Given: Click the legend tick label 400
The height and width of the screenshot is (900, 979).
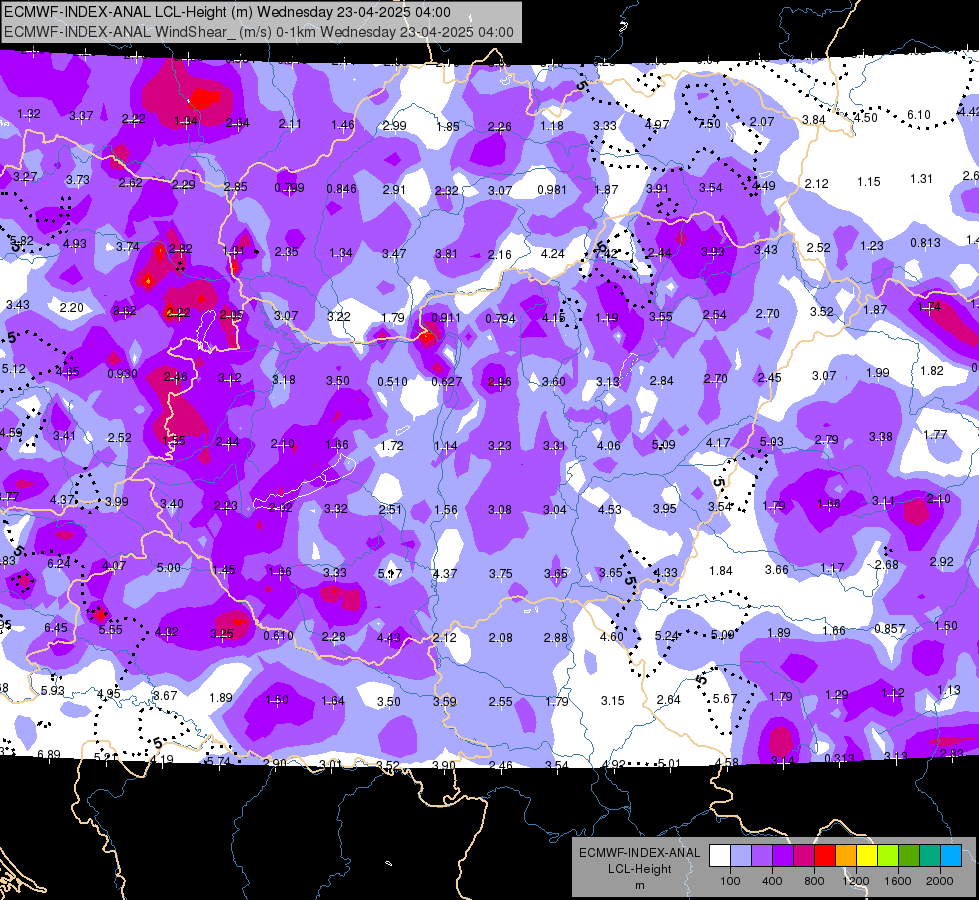Looking at the screenshot, I should [x=772, y=881].
